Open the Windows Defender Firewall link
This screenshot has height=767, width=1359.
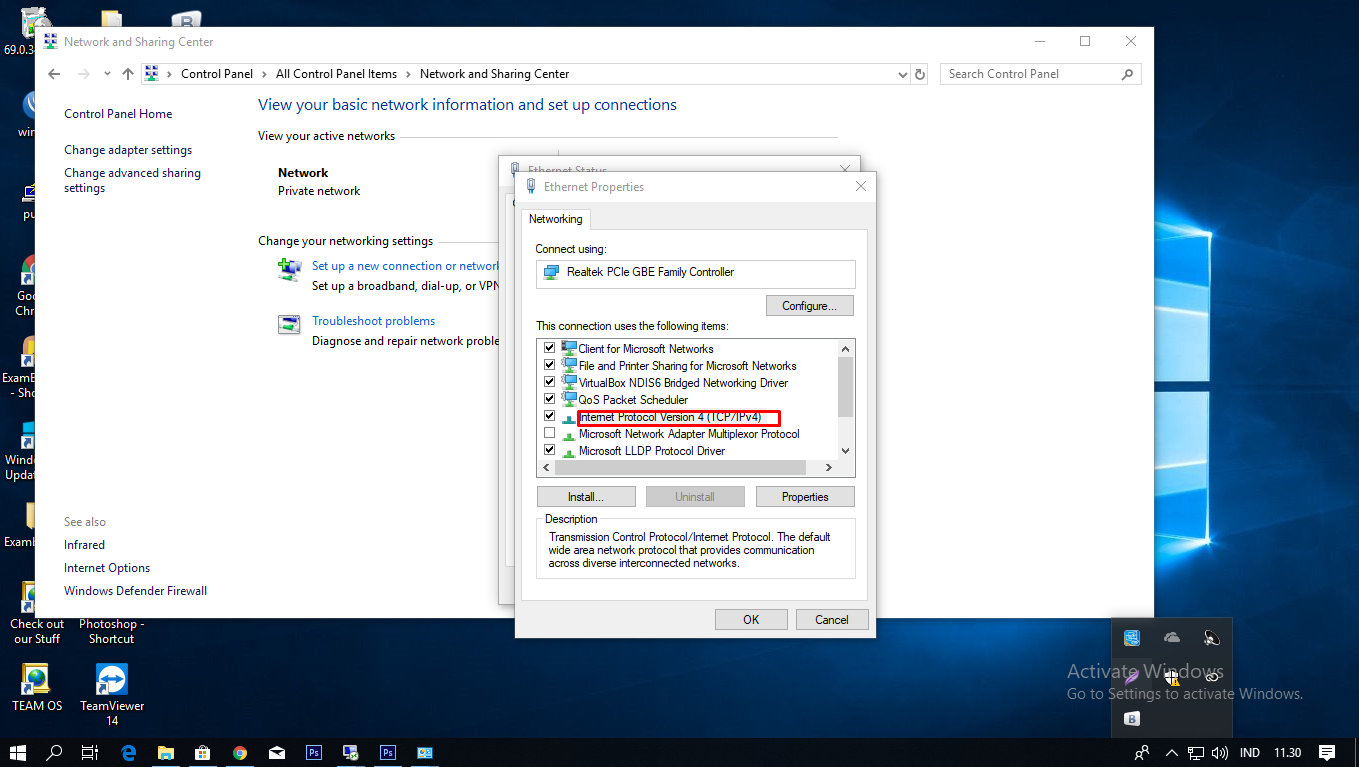pos(134,590)
